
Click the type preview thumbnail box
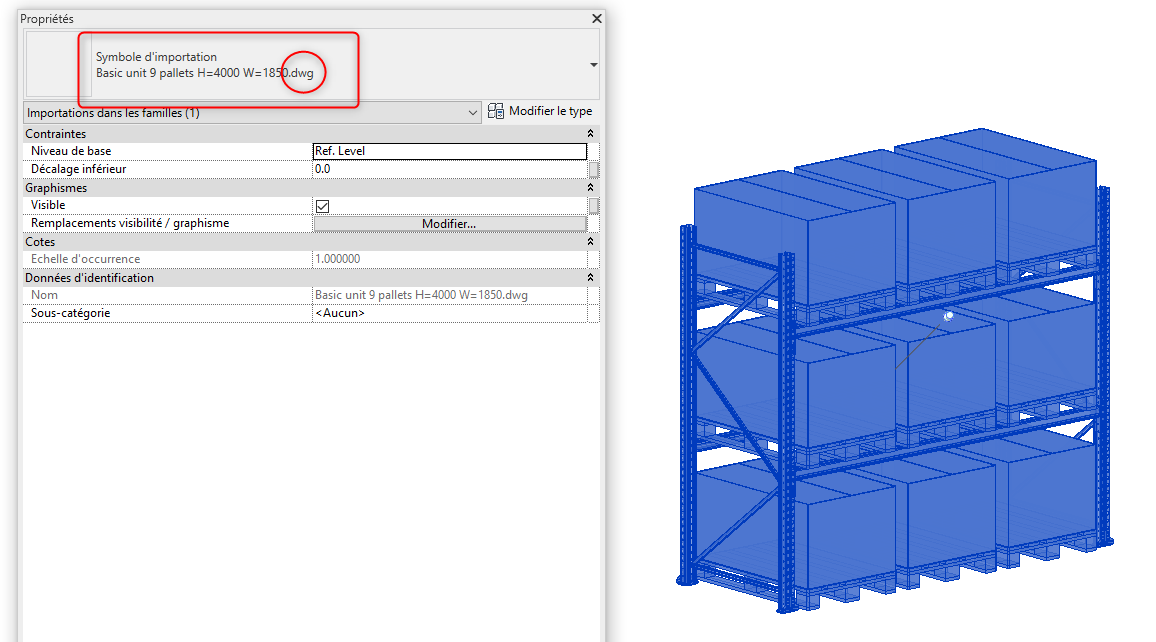[x=52, y=65]
